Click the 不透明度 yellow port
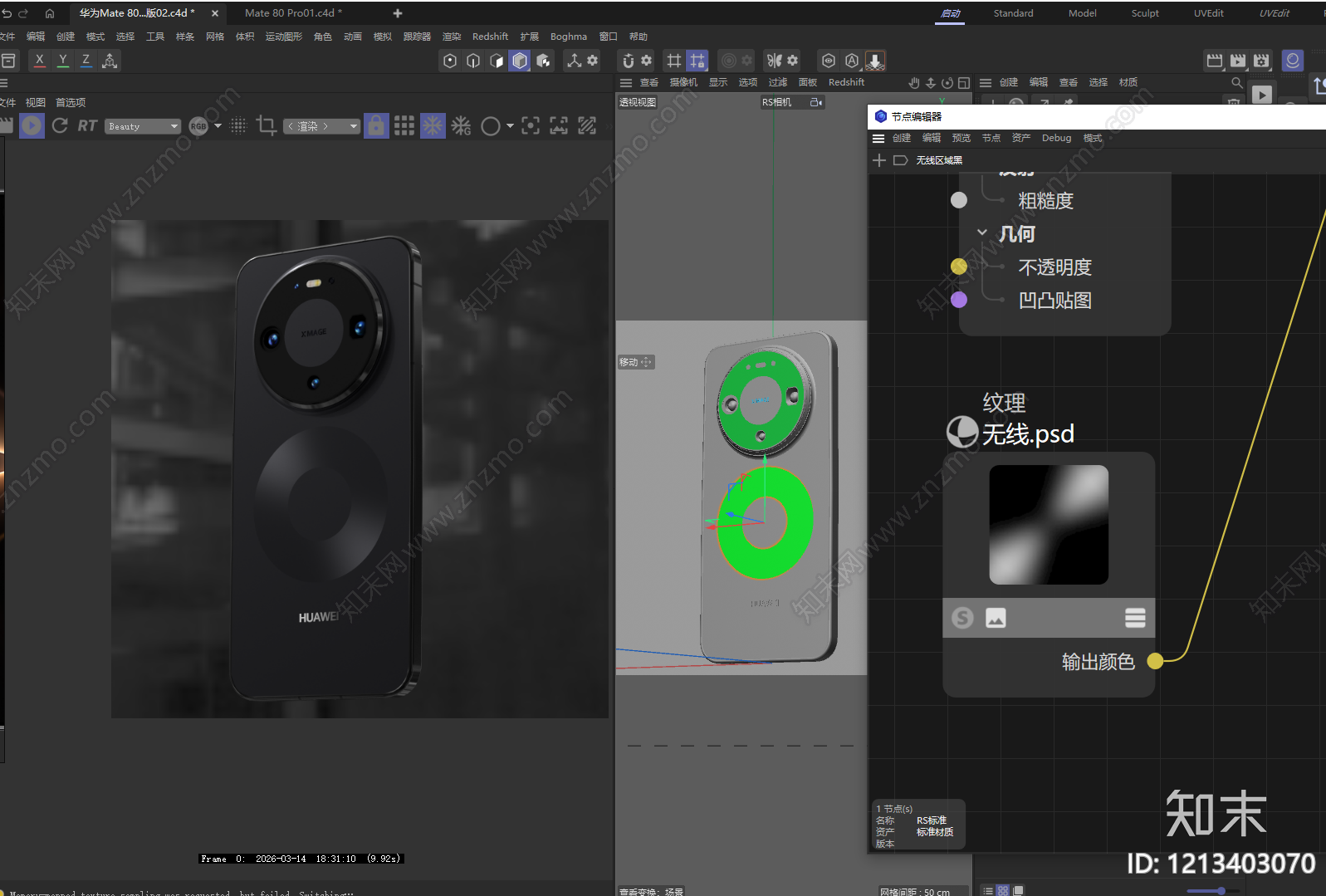 (959, 267)
